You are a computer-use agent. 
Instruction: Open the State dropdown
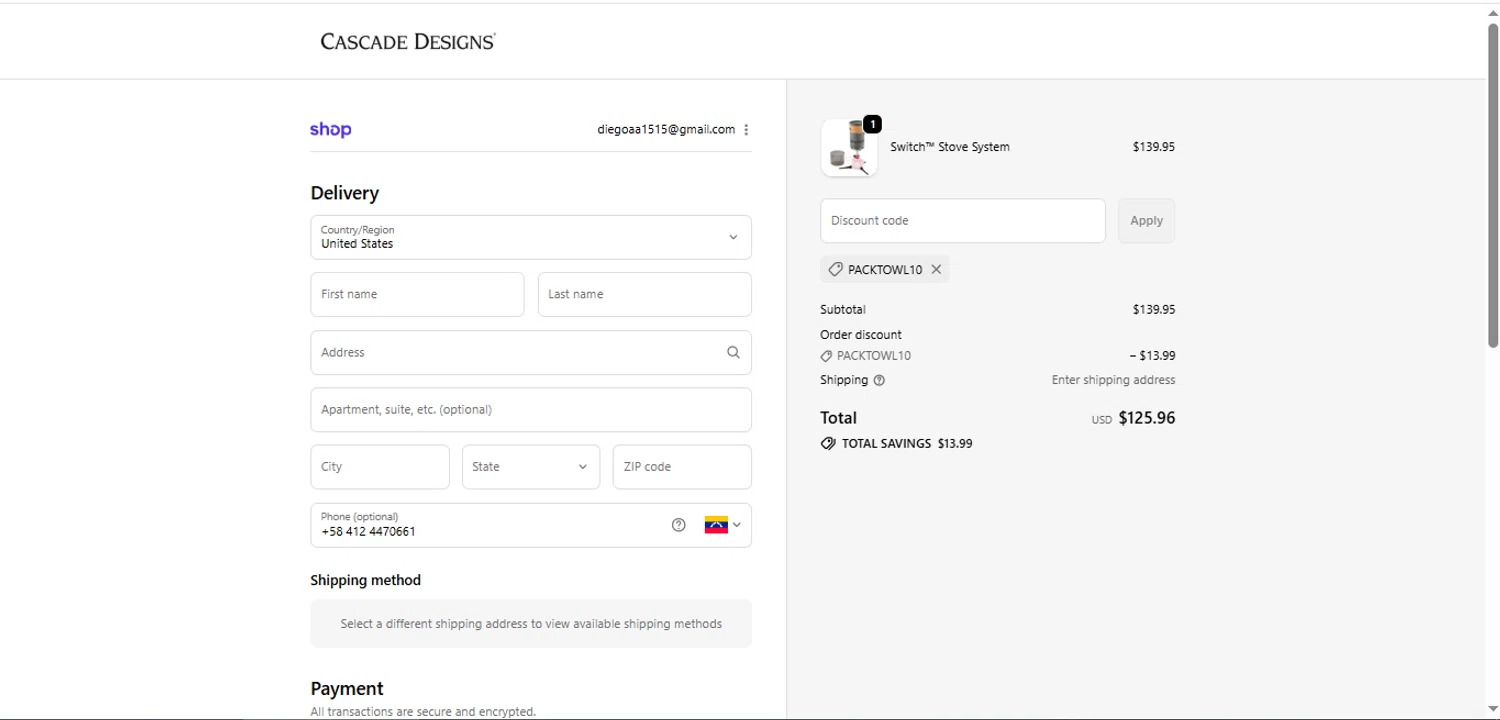(531, 467)
